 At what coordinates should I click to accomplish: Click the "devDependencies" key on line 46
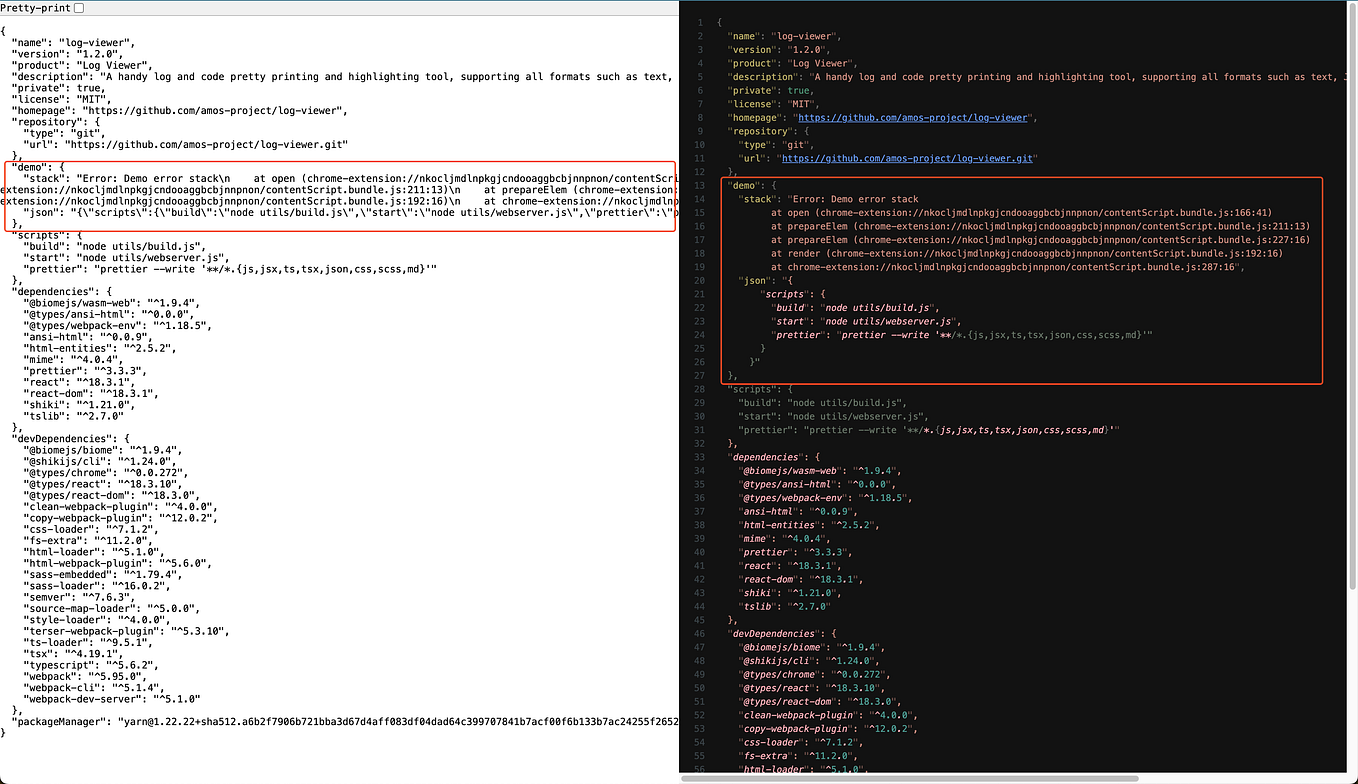[x=774, y=633]
